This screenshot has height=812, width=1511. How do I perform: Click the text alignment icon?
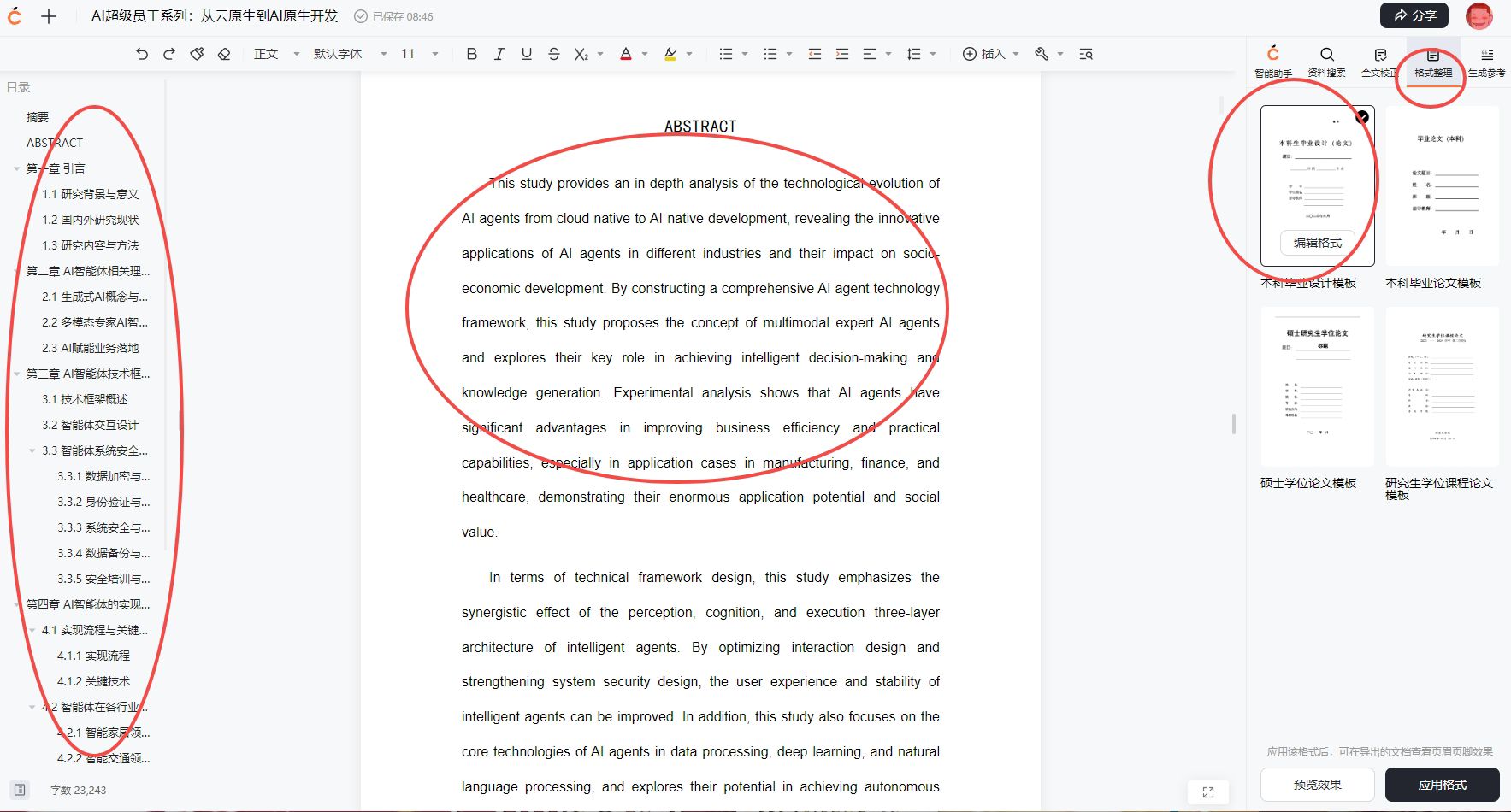point(870,54)
